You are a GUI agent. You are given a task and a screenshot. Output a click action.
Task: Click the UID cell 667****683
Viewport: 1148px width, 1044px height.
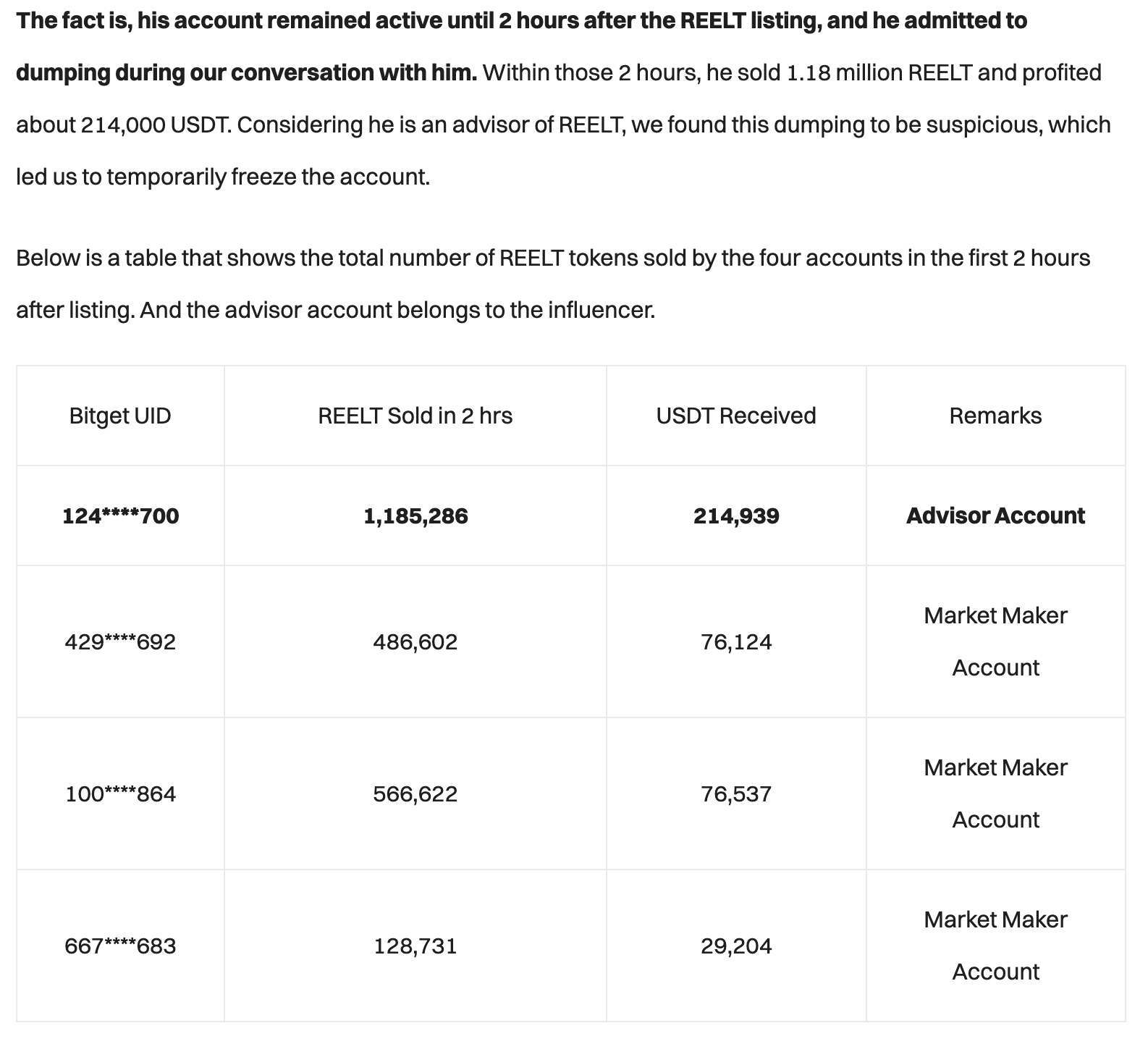[x=120, y=946]
